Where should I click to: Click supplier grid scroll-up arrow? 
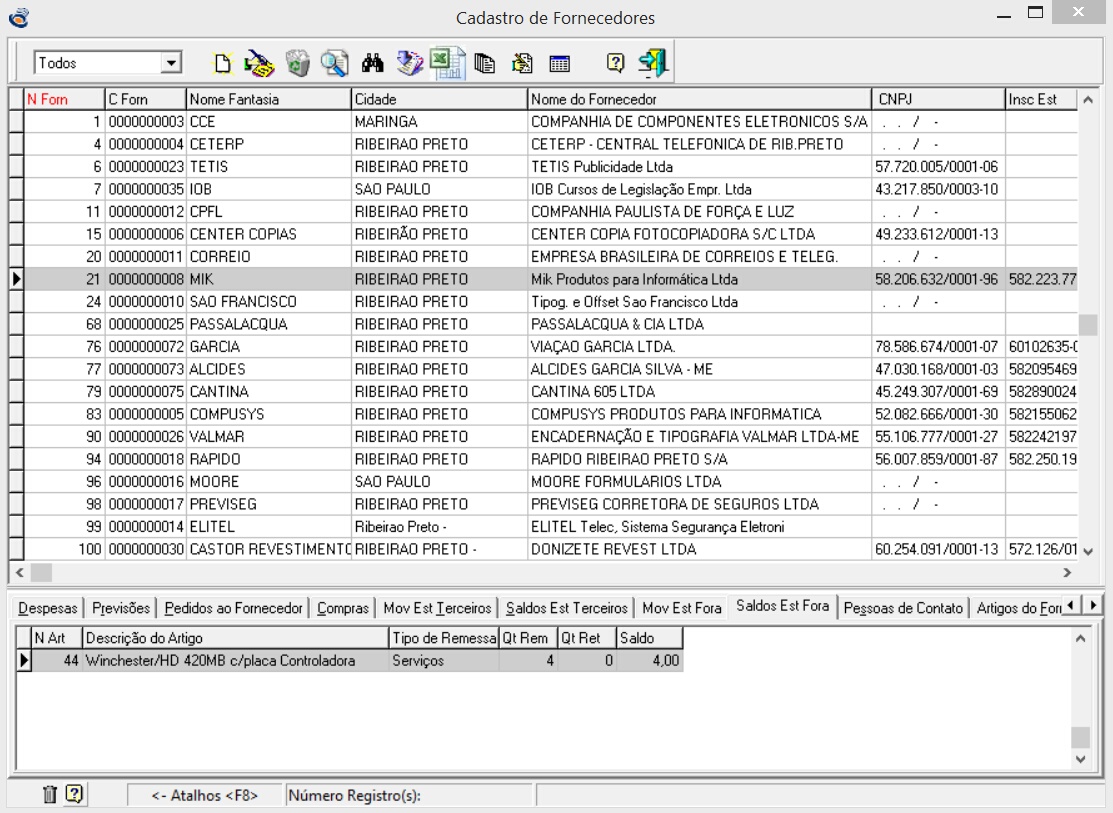(x=1087, y=100)
